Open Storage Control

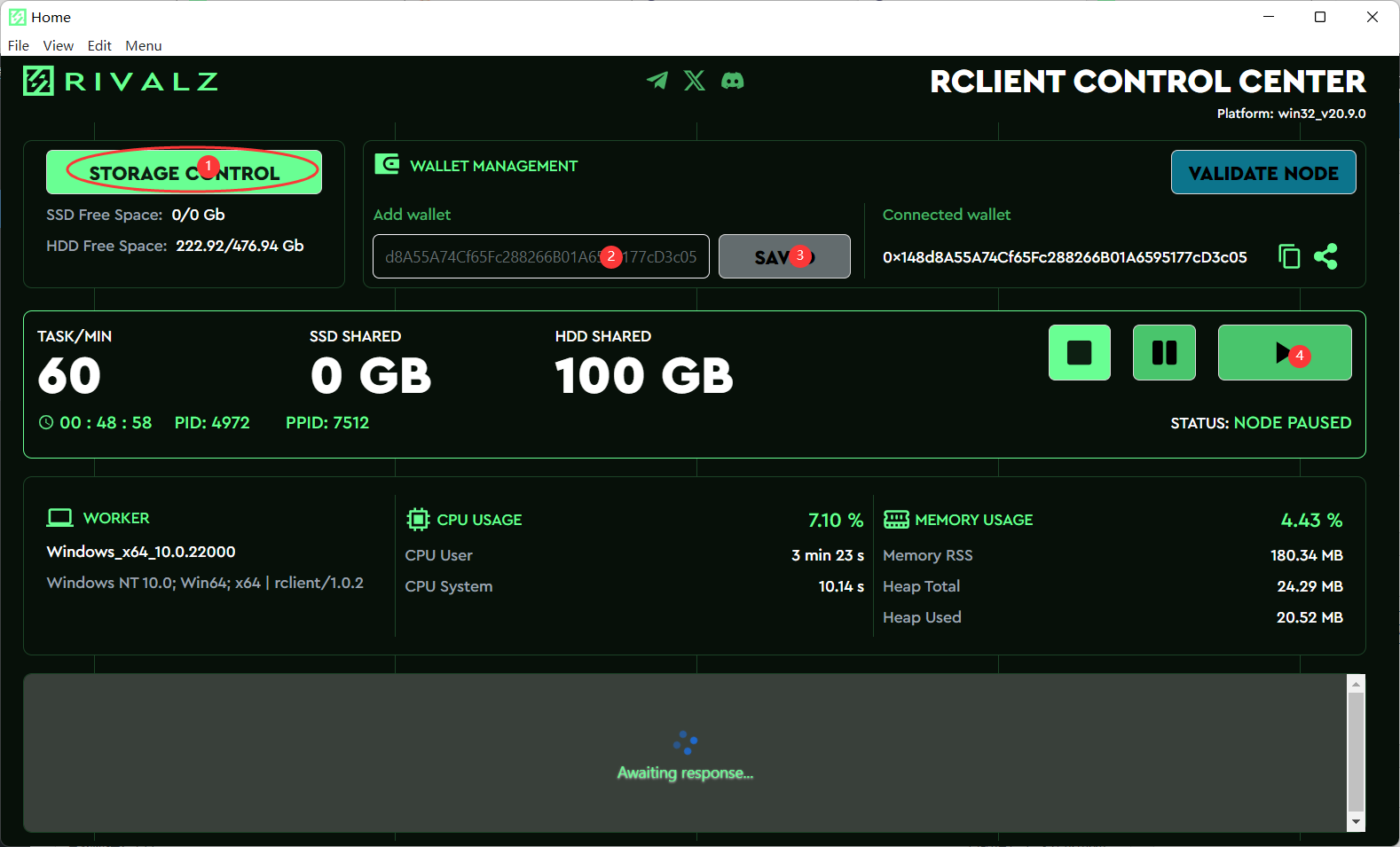[x=184, y=172]
